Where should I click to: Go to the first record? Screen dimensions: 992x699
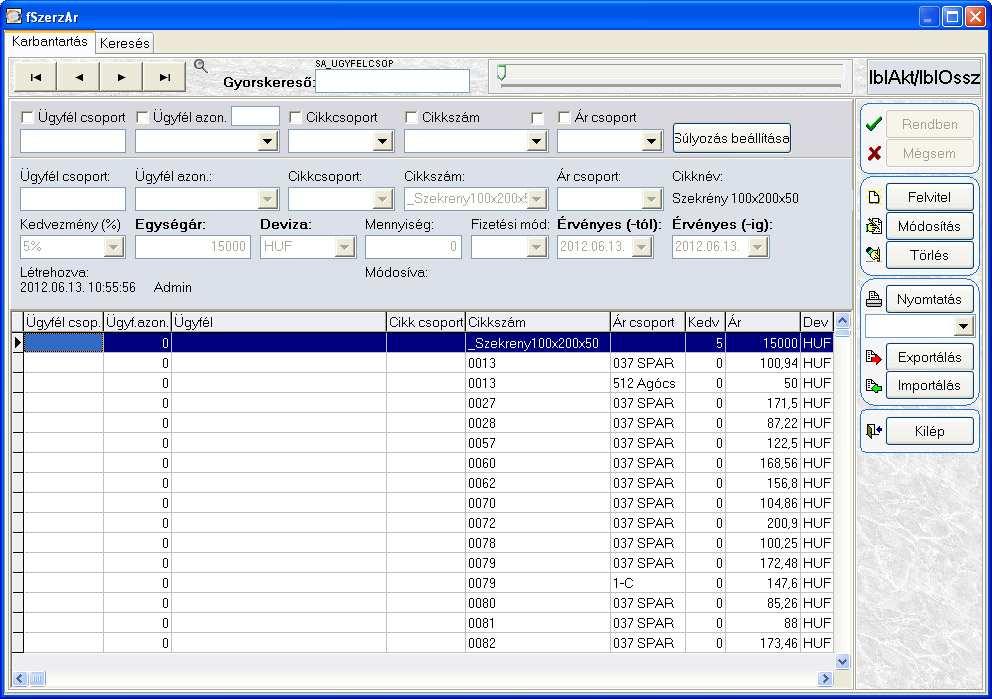(35, 77)
